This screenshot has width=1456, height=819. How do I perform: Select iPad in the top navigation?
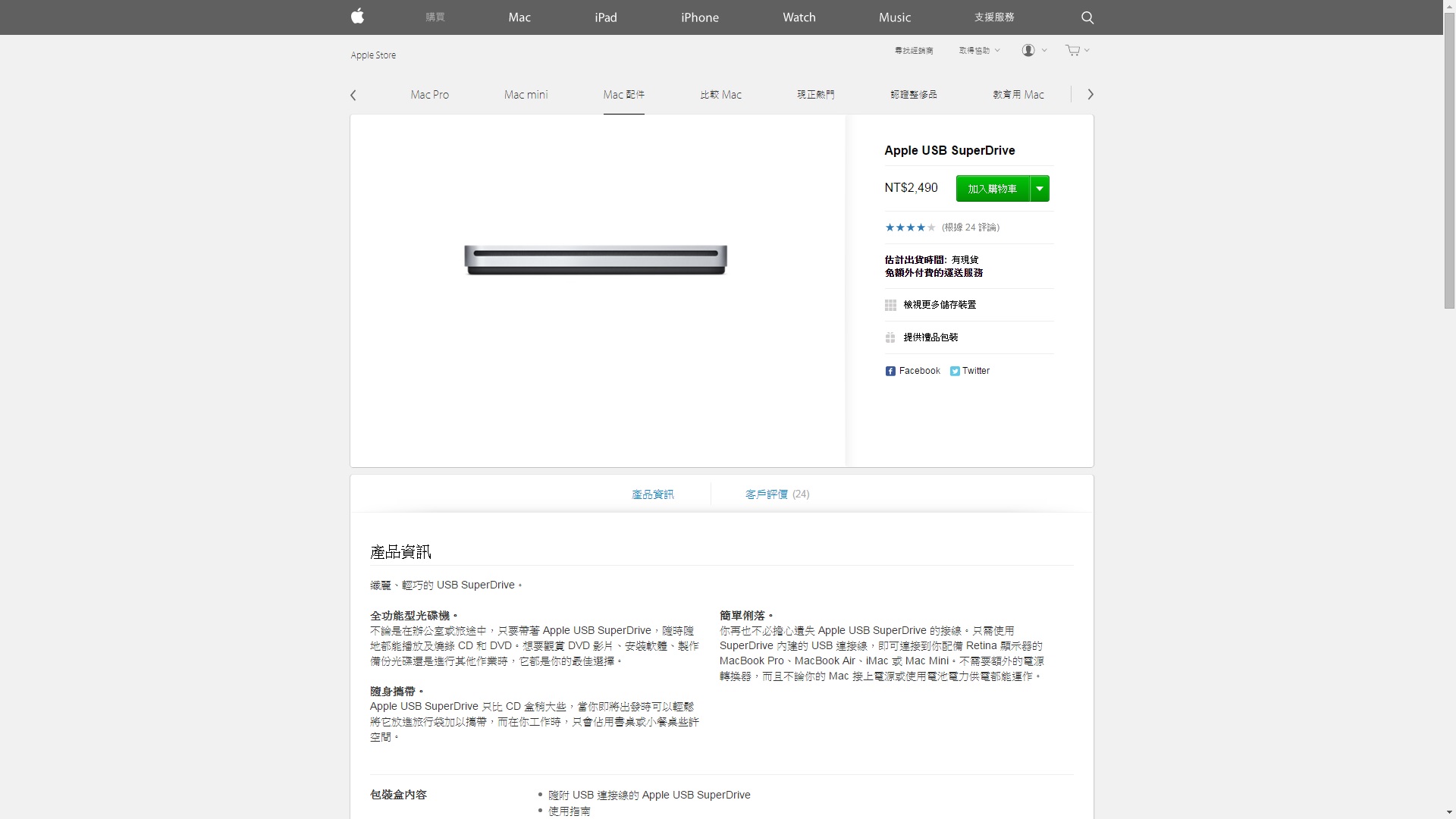click(x=606, y=17)
